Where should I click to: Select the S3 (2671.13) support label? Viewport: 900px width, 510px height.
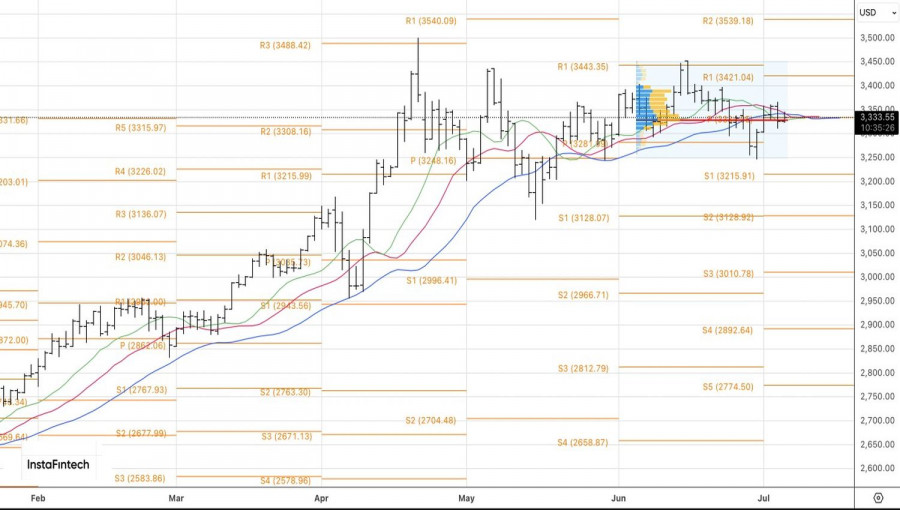[286, 437]
